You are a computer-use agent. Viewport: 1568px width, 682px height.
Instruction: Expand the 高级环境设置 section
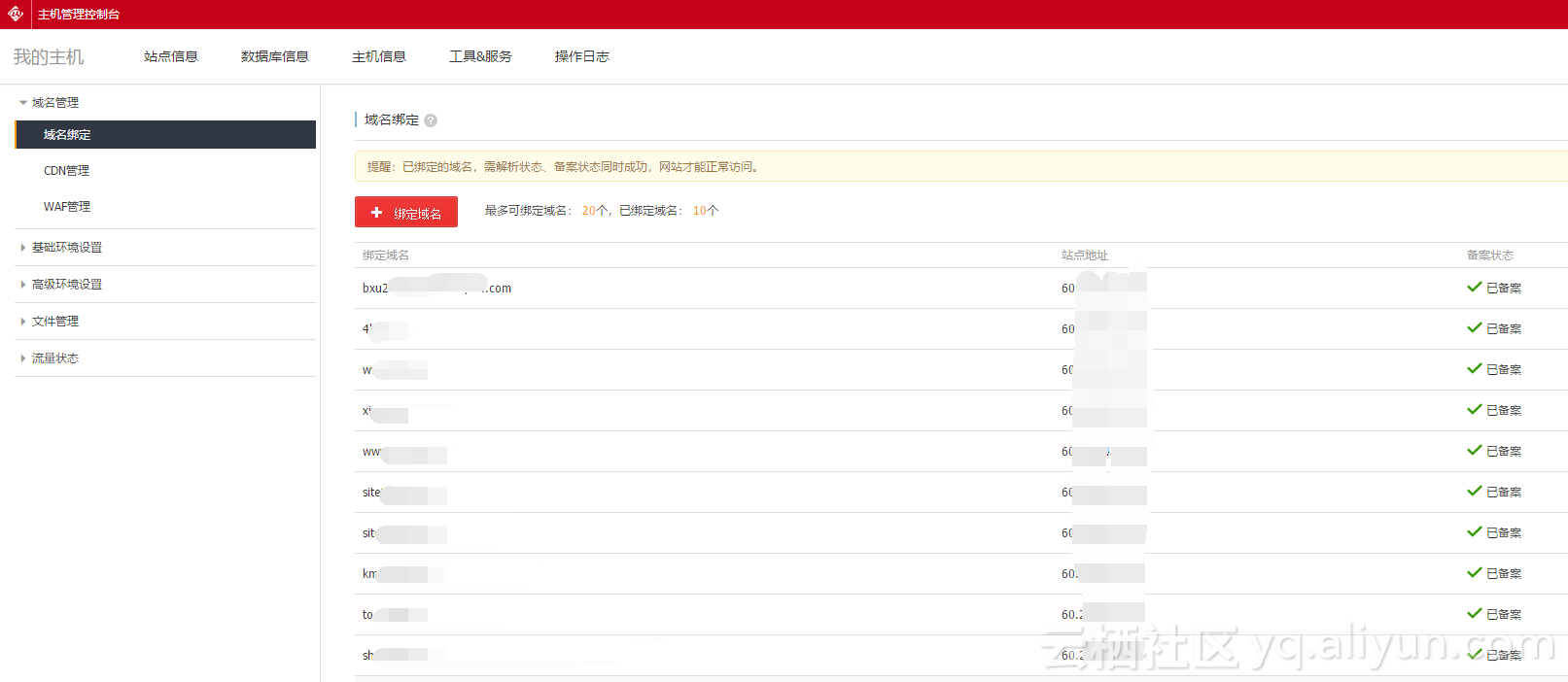point(67,285)
